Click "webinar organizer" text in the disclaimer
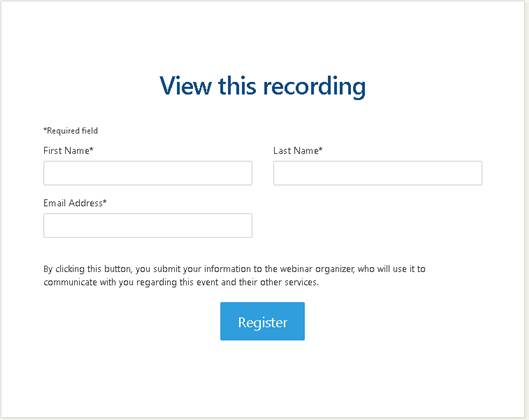This screenshot has height=420, width=529. coord(317,269)
